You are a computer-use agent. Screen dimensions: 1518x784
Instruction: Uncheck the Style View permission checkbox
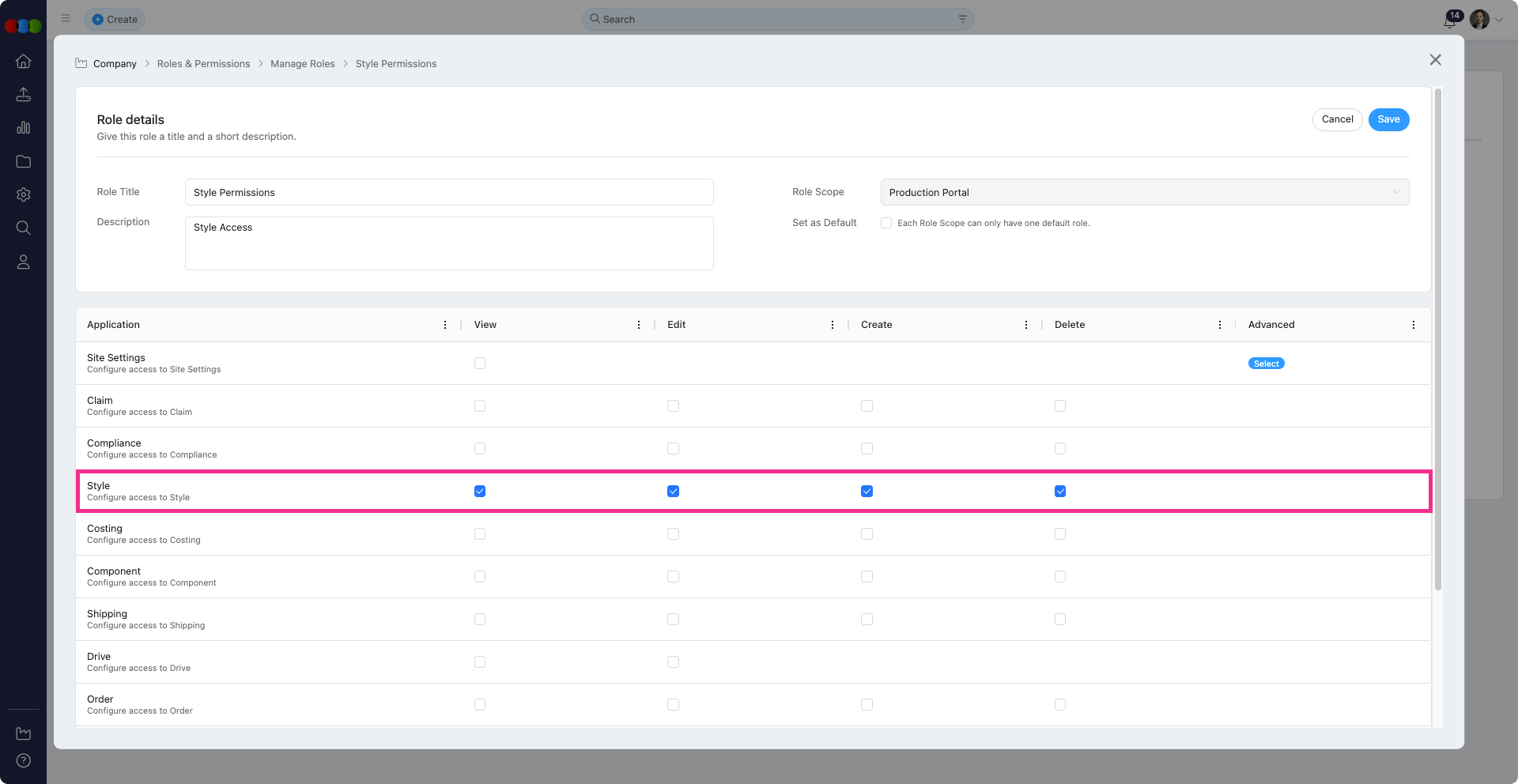coord(480,492)
